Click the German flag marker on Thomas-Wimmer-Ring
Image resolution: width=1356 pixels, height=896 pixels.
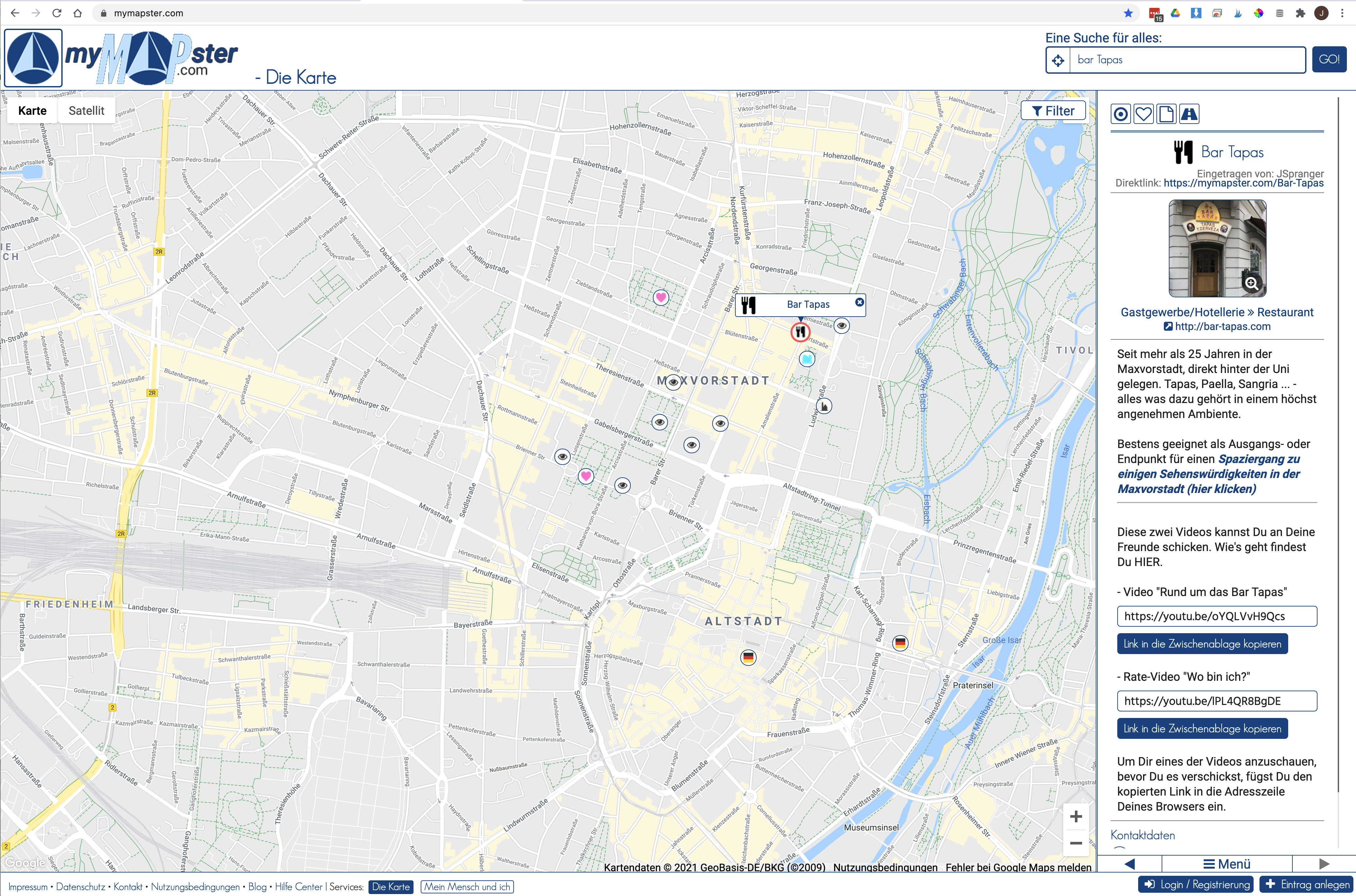click(900, 643)
